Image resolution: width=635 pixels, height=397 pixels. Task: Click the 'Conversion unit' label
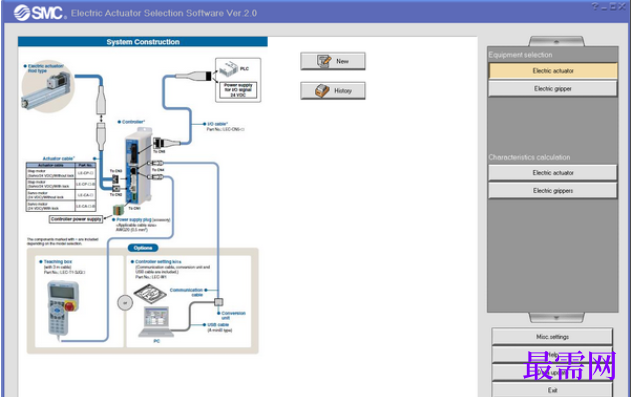234,316
